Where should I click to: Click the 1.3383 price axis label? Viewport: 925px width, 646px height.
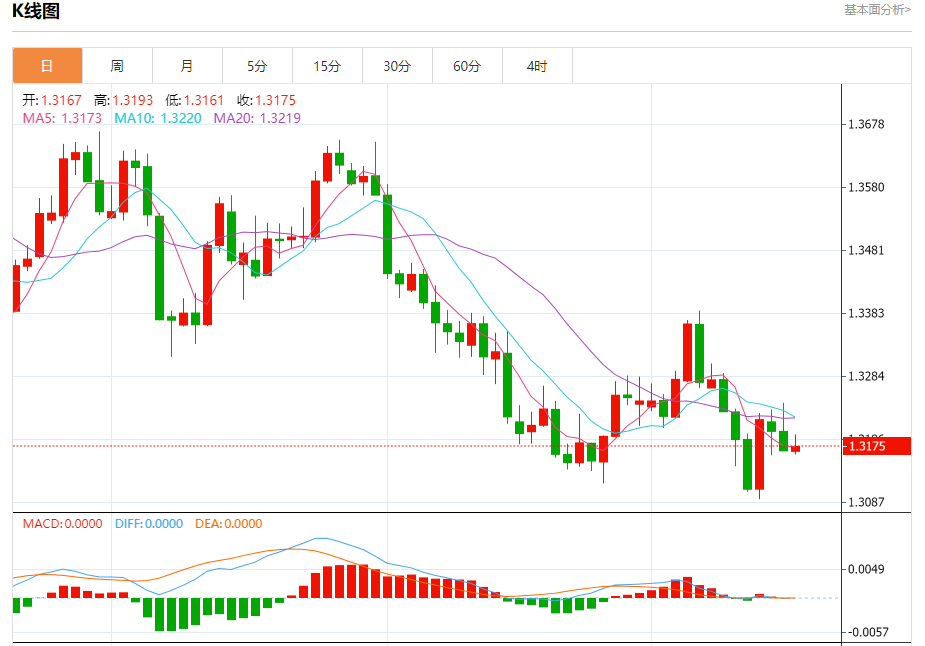[866, 313]
